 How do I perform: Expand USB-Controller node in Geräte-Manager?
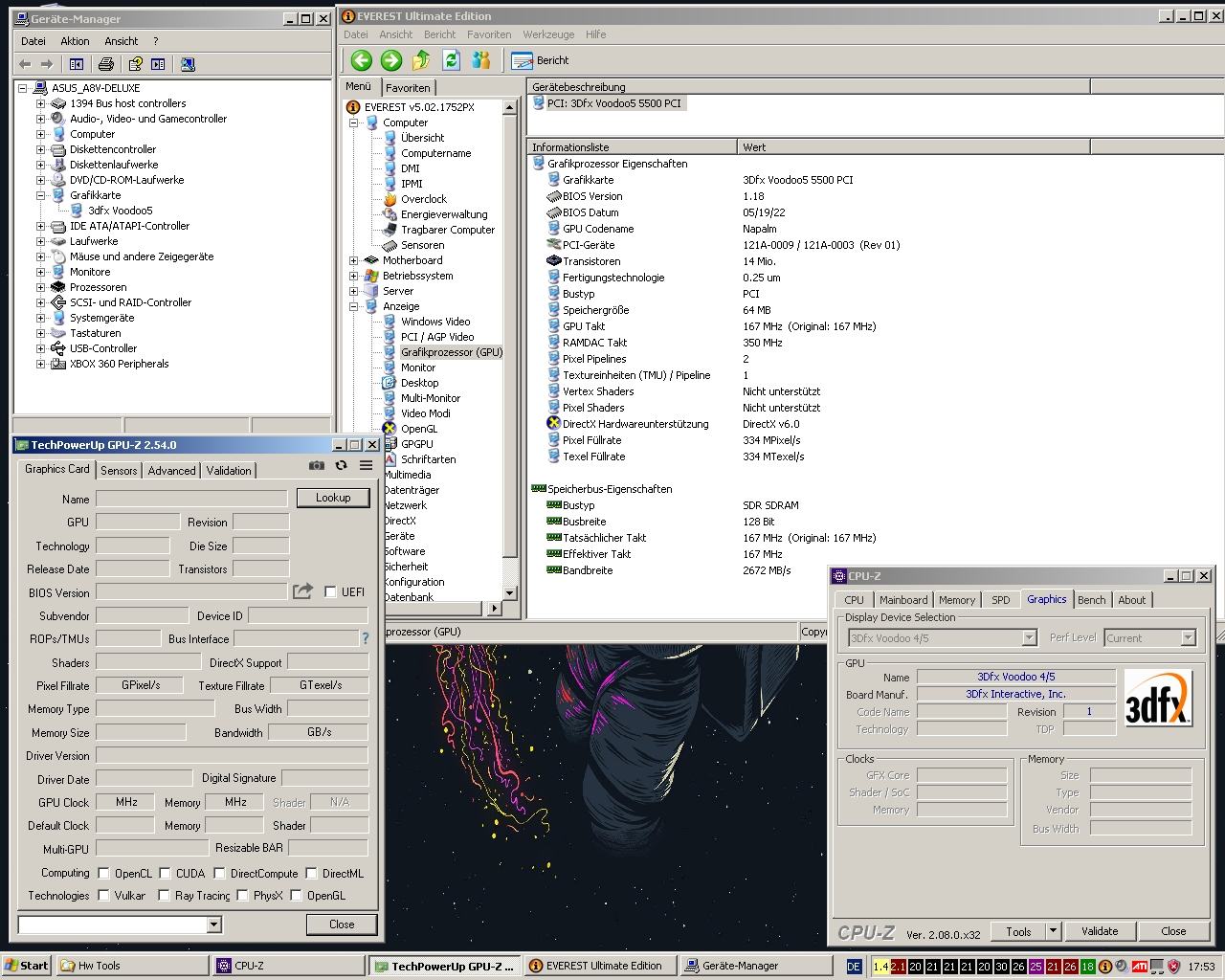40,348
